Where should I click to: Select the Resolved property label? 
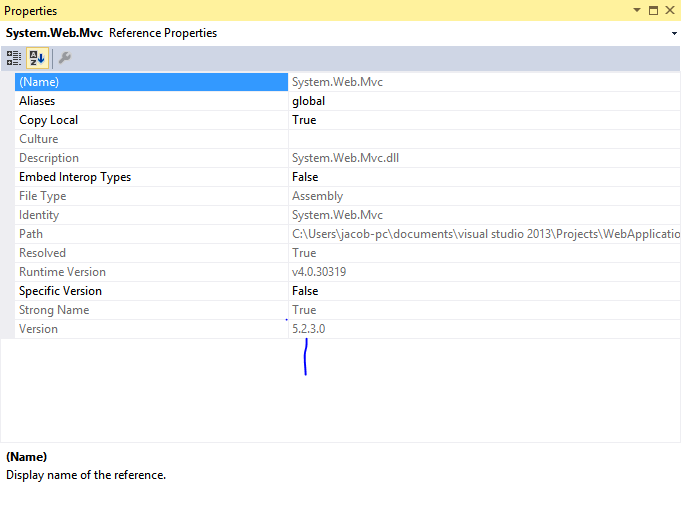pos(42,253)
